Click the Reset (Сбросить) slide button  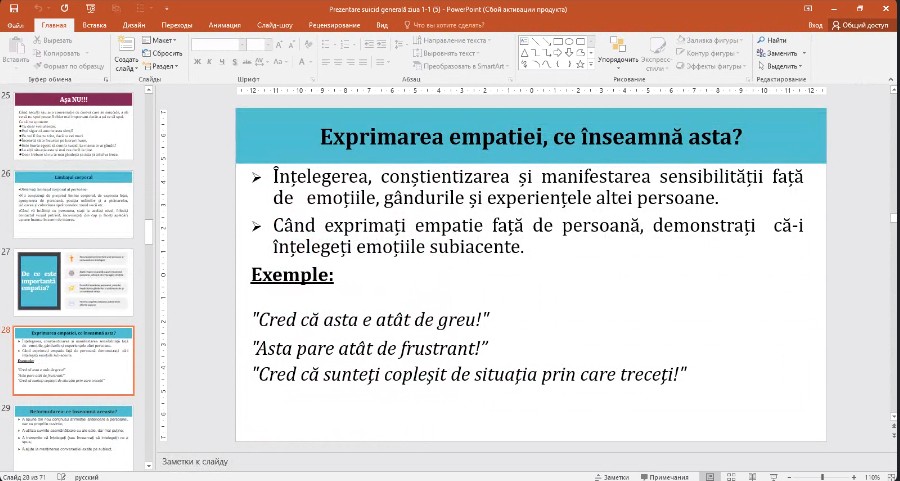(166, 53)
